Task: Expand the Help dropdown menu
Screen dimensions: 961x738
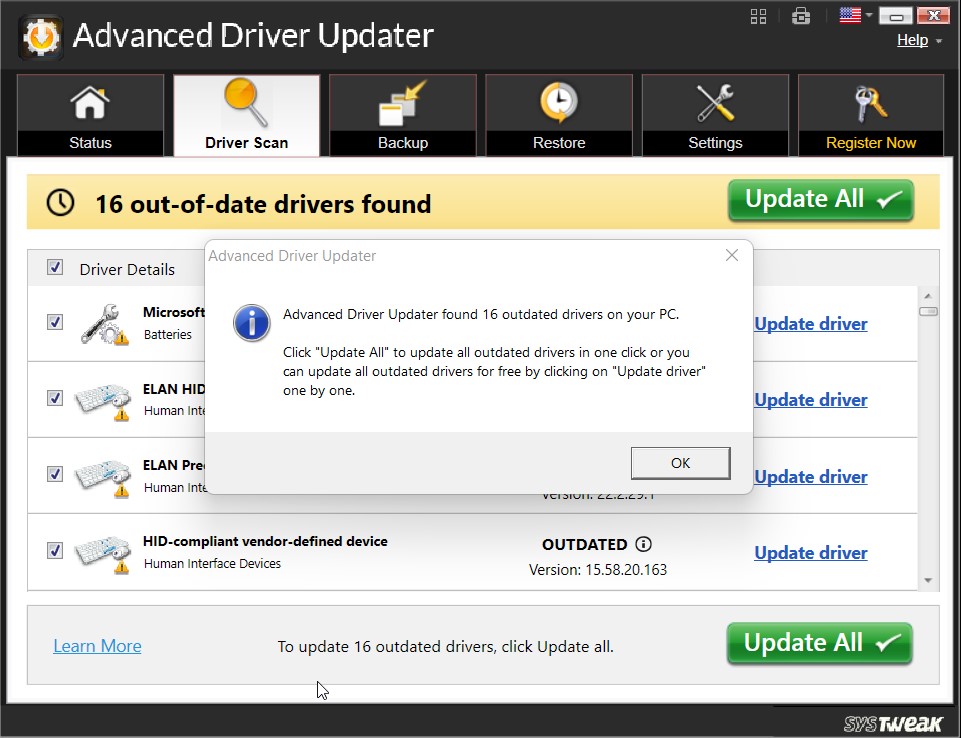Action: 912,39
